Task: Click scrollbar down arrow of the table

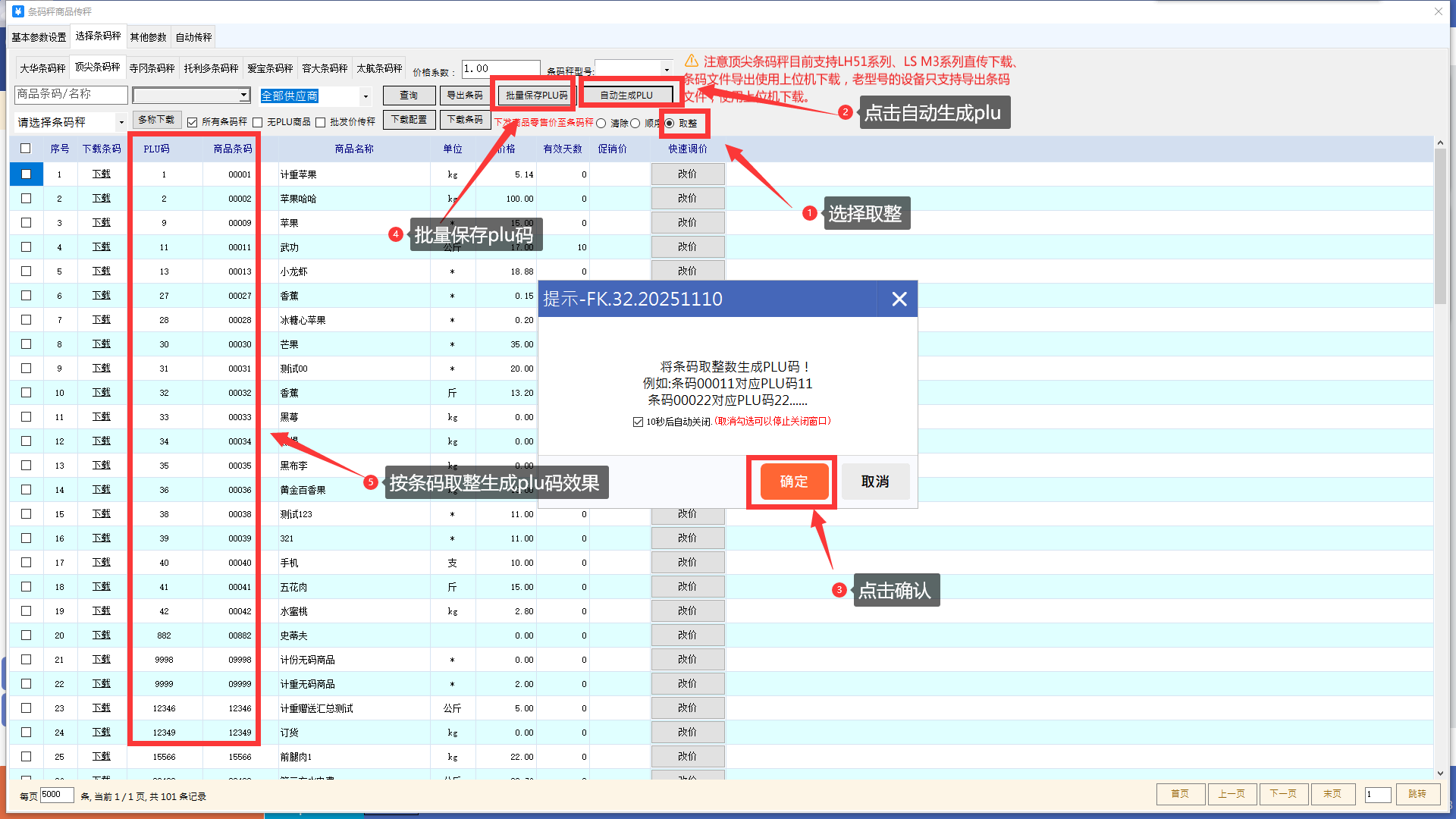Action: [x=1440, y=773]
